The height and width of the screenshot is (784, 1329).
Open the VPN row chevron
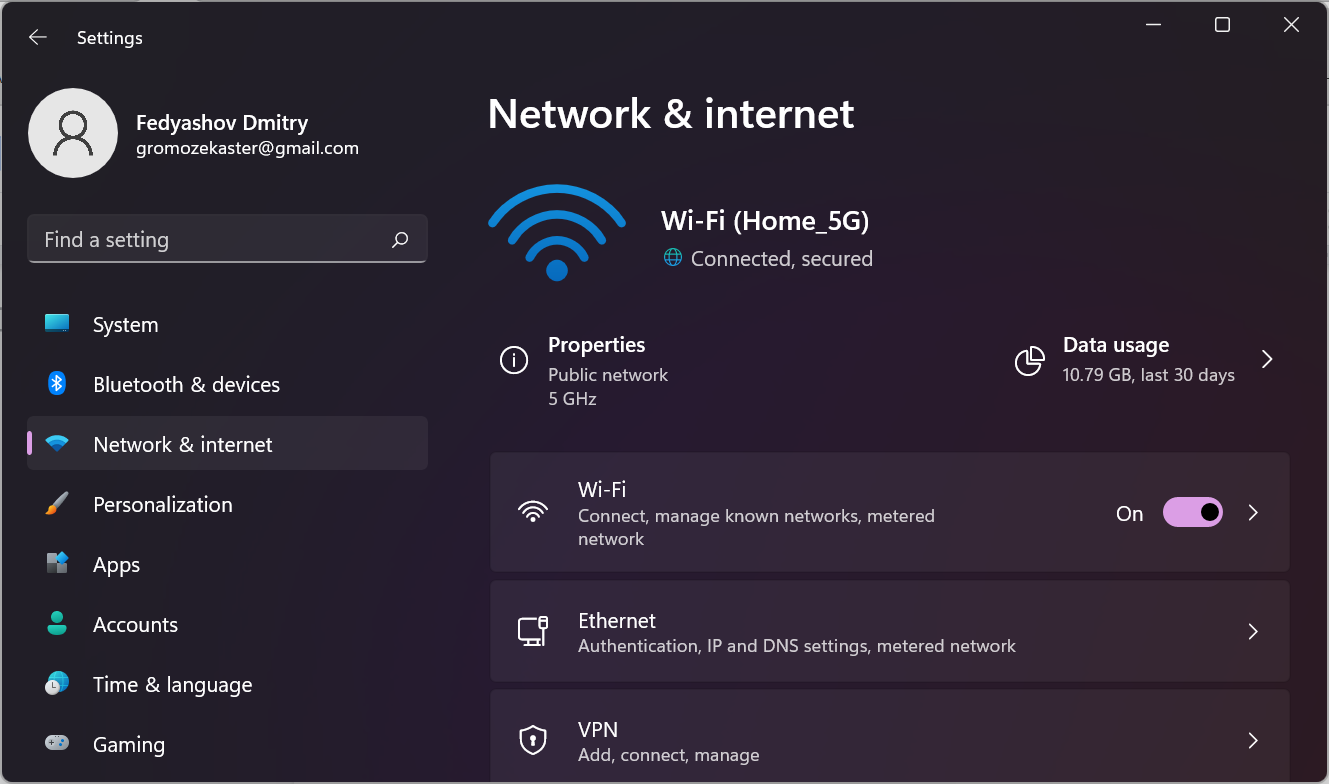1253,741
